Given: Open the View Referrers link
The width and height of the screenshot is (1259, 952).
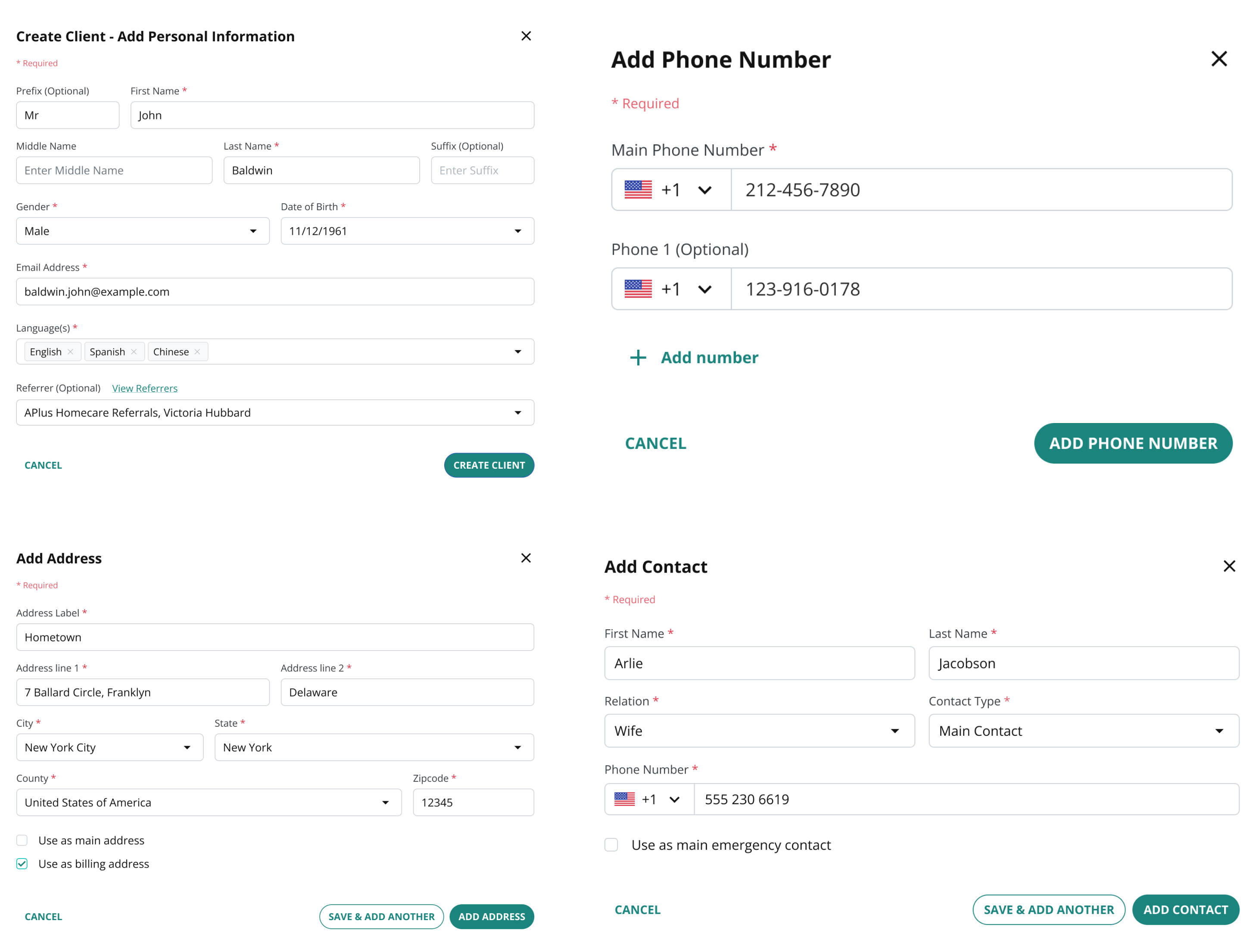Looking at the screenshot, I should [145, 388].
